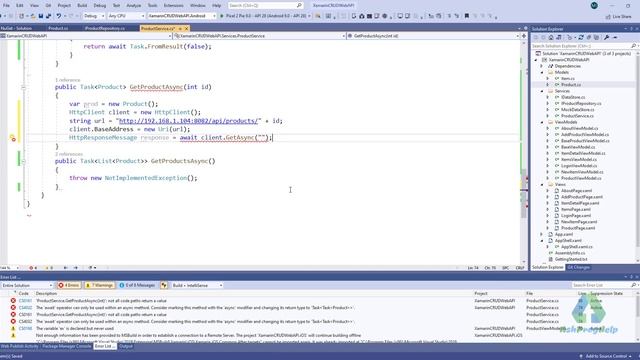This screenshot has width=640, height=360.
Task: Open the Extensions menu
Action: 173,5
